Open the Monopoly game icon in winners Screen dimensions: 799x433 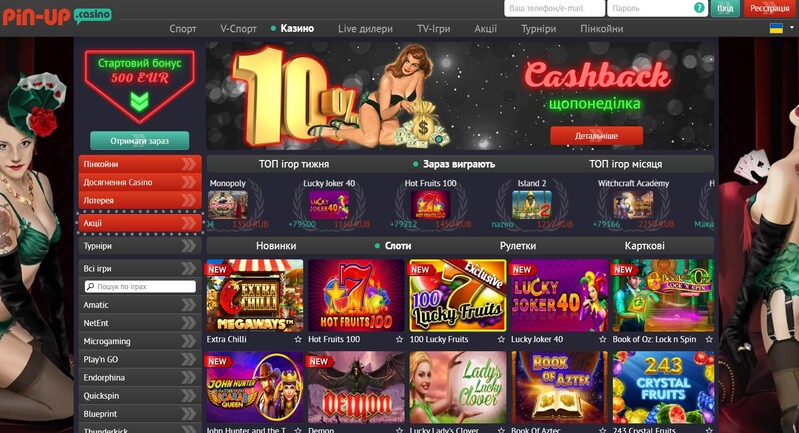pos(228,205)
